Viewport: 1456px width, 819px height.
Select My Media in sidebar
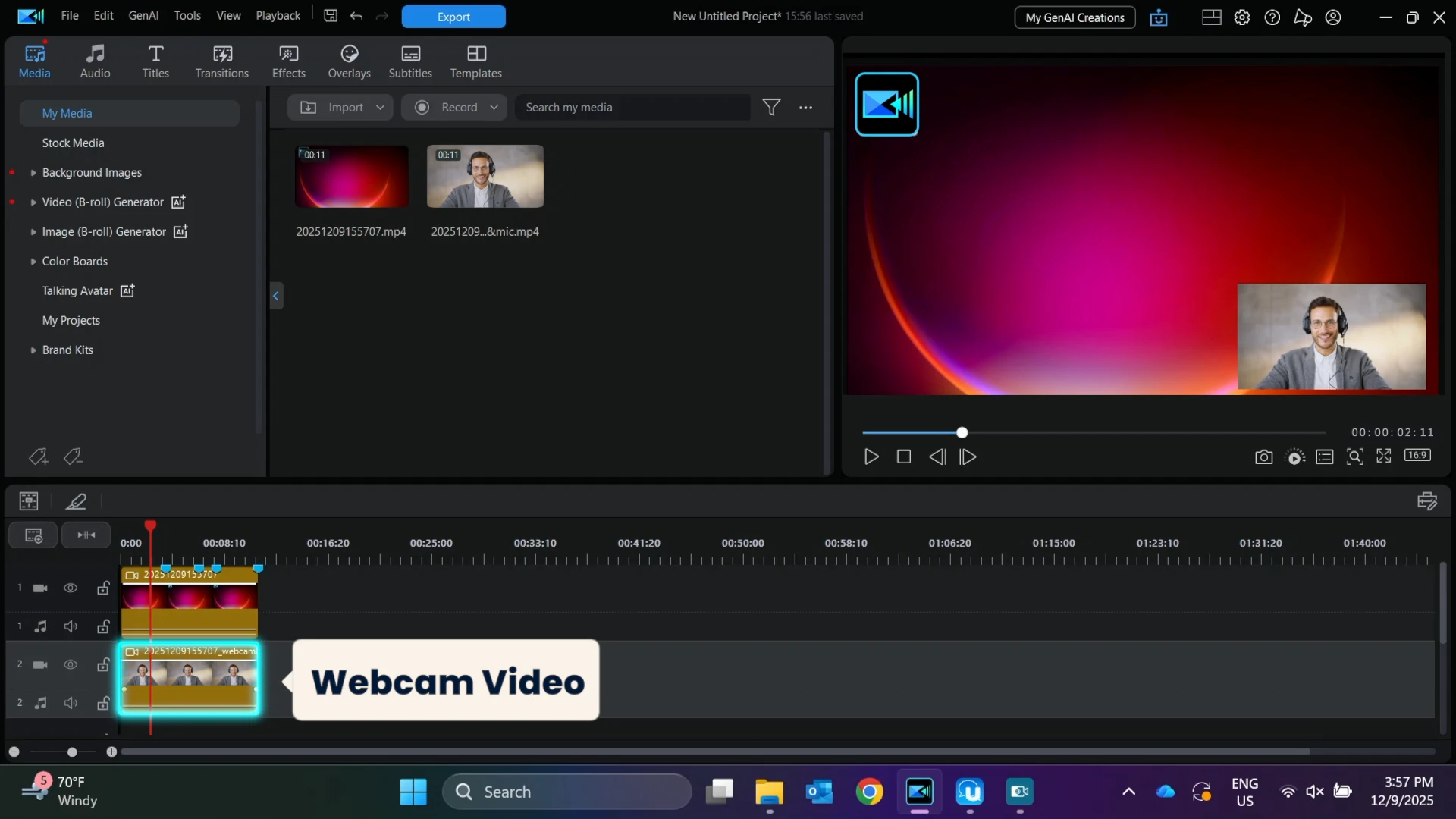click(130, 113)
